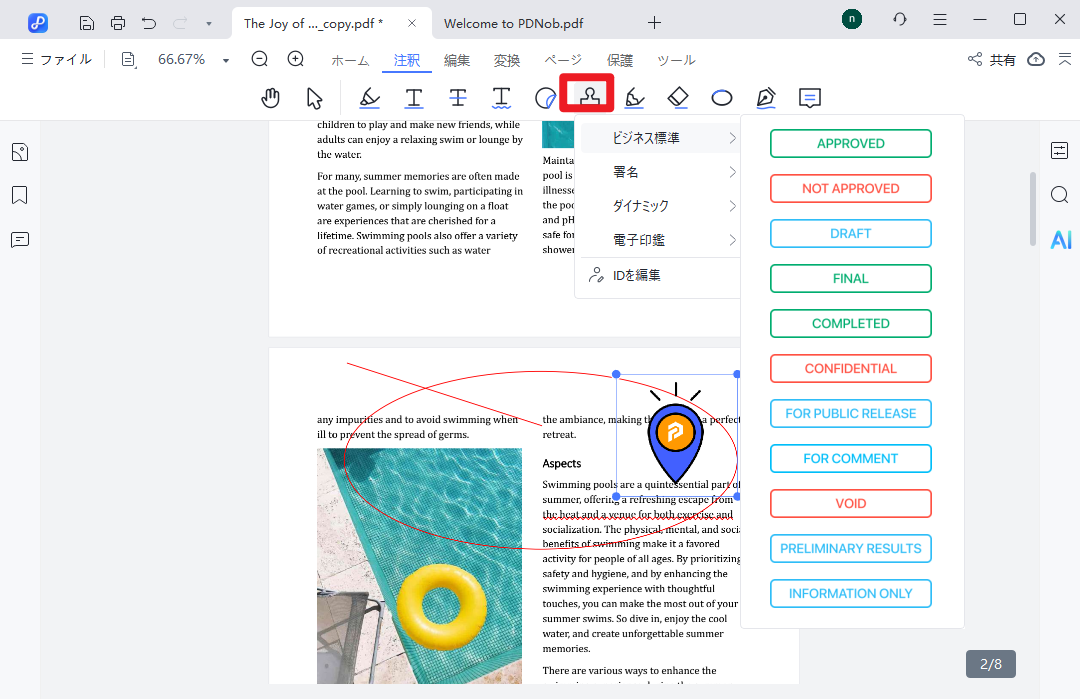Insert the CONFIDENTIAL stamp
The width and height of the screenshot is (1080, 699).
(x=850, y=368)
